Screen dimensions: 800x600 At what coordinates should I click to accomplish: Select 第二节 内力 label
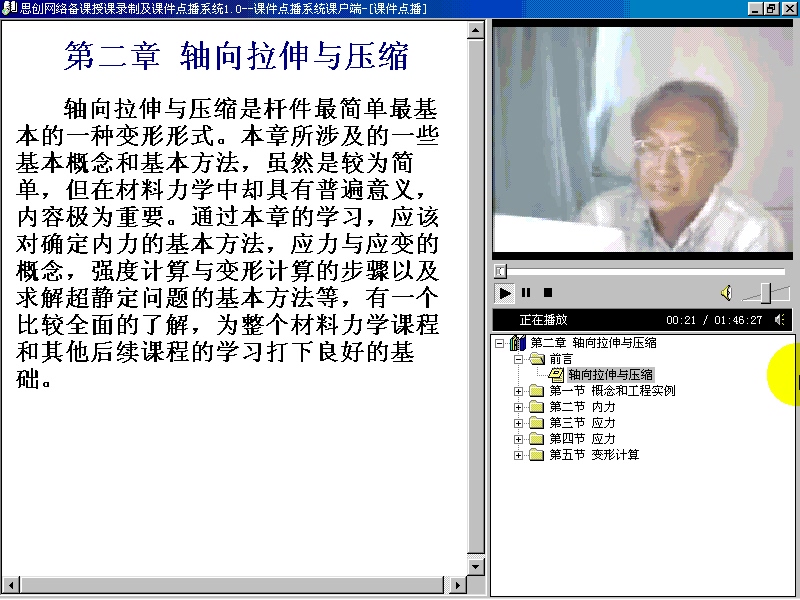(582, 407)
